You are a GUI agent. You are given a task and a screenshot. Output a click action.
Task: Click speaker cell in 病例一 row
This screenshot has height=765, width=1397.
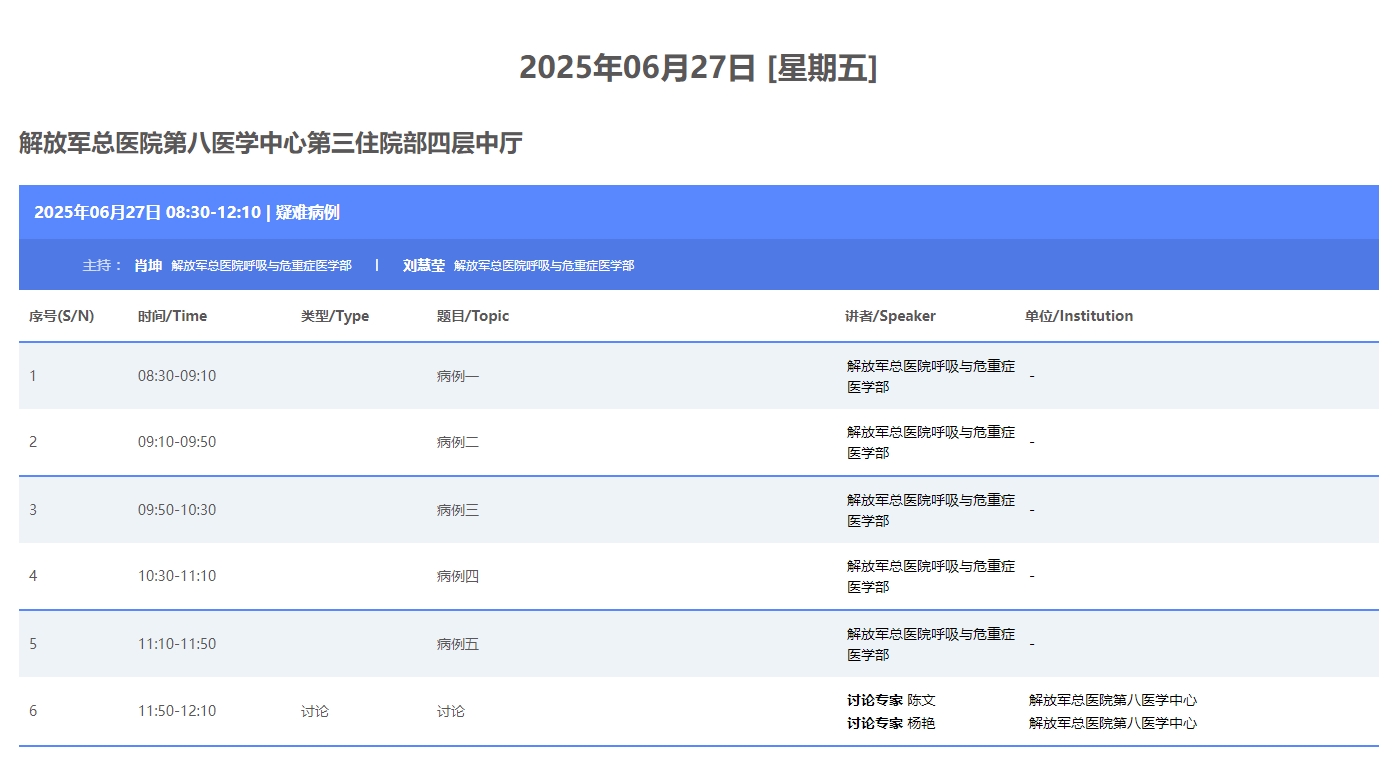[931, 376]
